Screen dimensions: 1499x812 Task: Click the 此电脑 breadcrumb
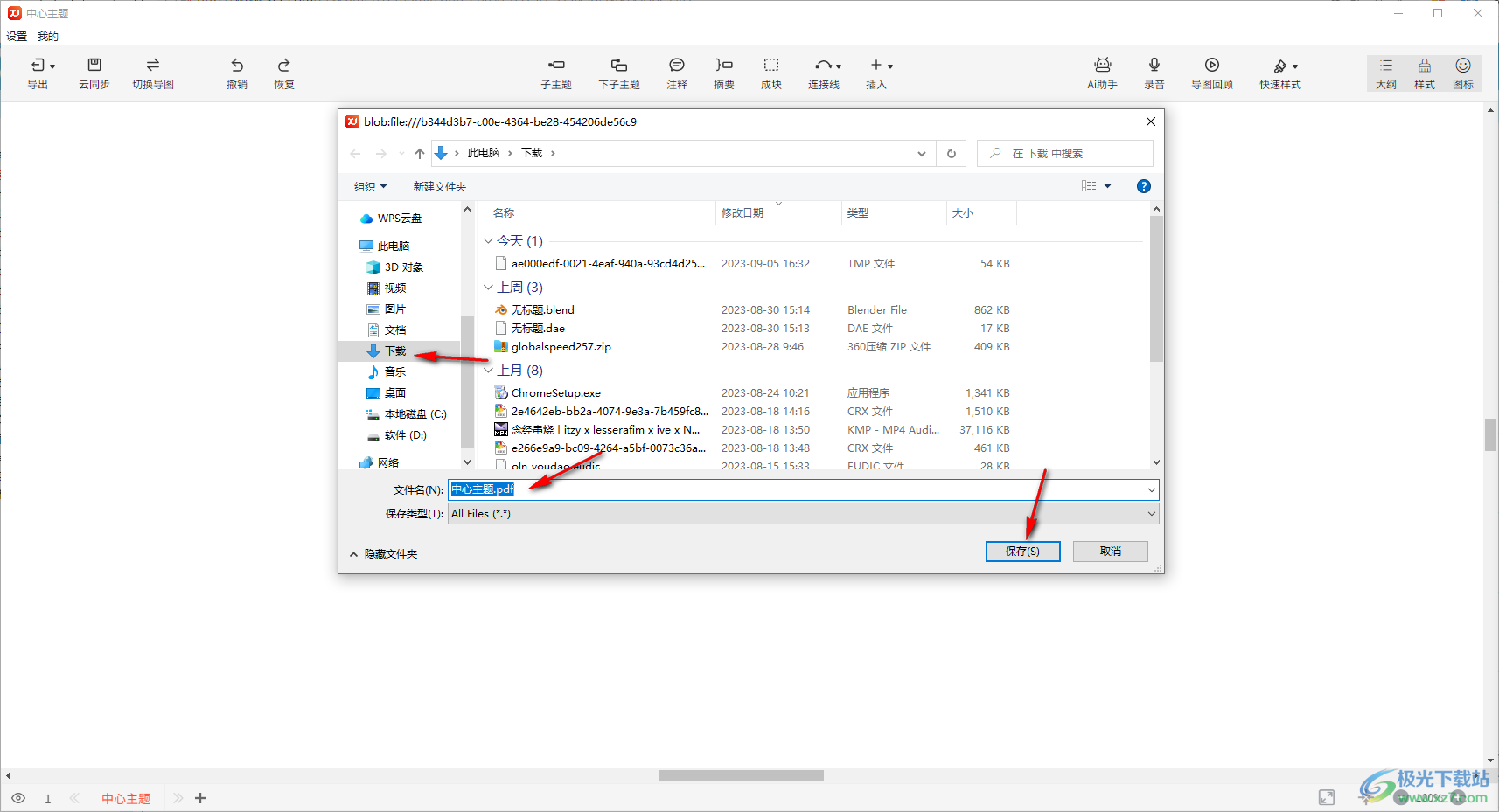coord(484,153)
